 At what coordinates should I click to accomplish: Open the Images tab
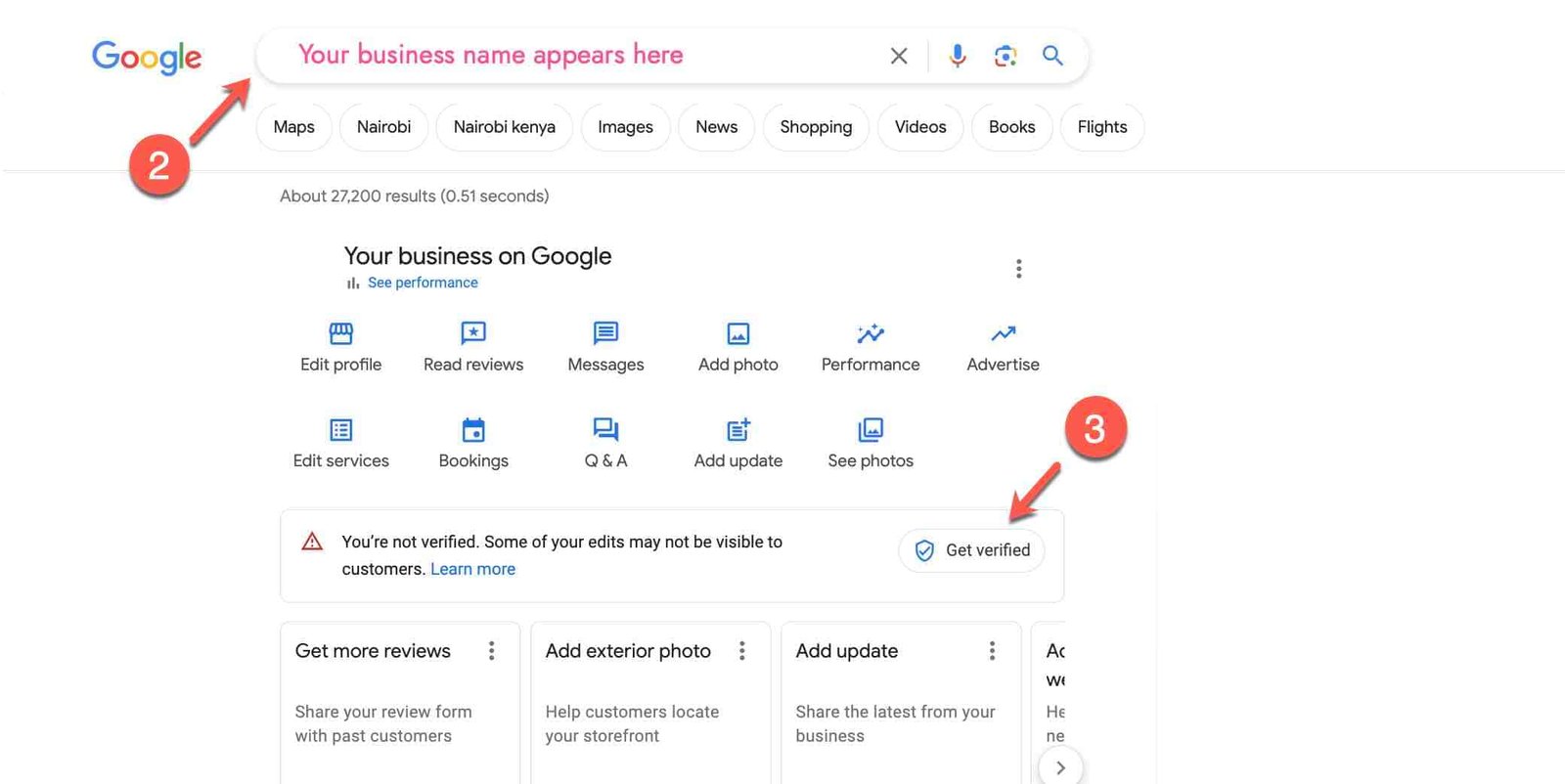(625, 127)
